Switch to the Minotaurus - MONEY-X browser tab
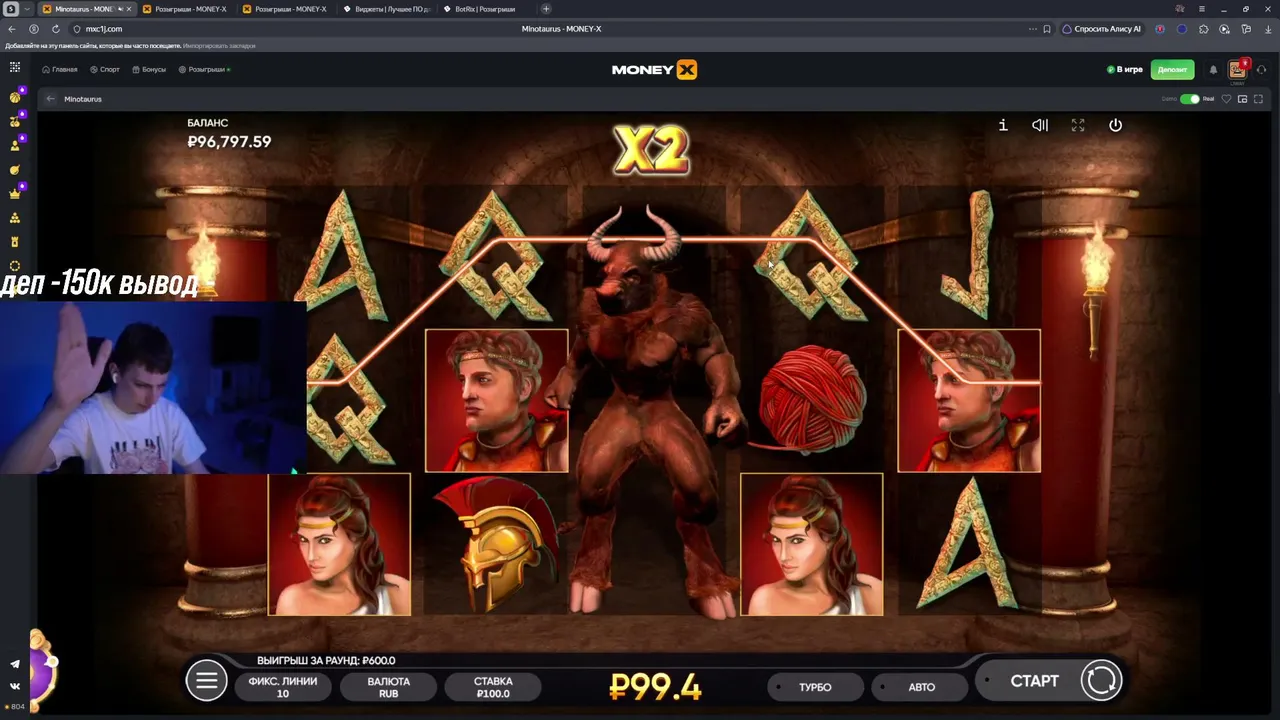The height and width of the screenshot is (720, 1280). (x=86, y=9)
